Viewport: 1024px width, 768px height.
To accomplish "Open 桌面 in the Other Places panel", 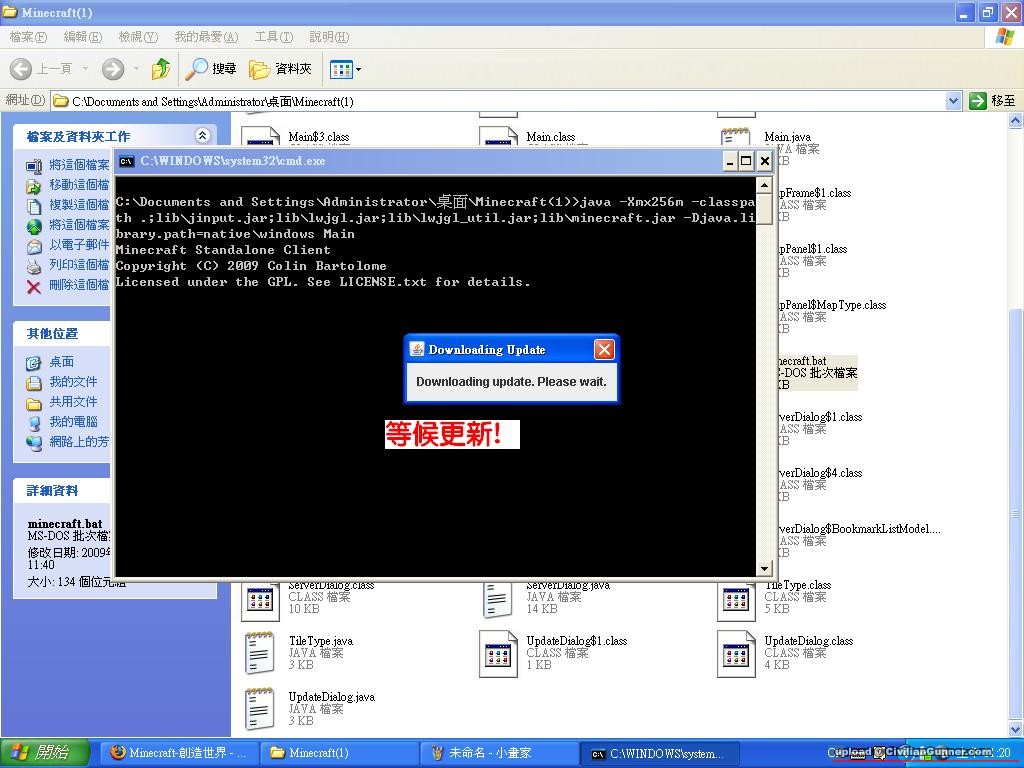I will tap(61, 362).
